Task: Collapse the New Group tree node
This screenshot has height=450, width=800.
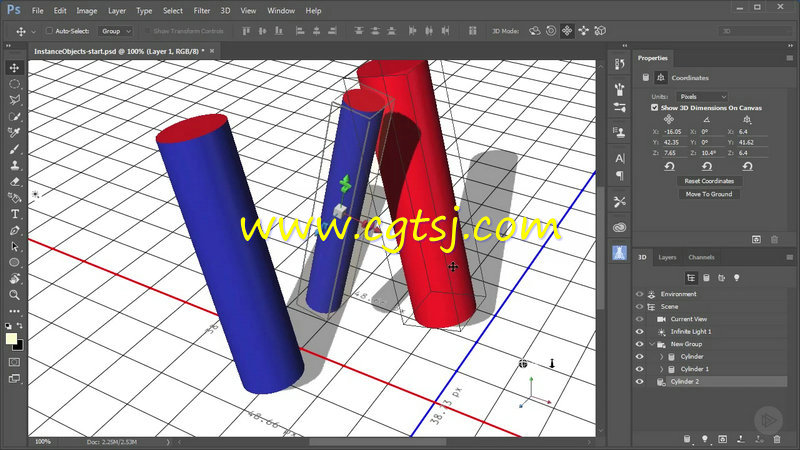Action: click(x=652, y=344)
